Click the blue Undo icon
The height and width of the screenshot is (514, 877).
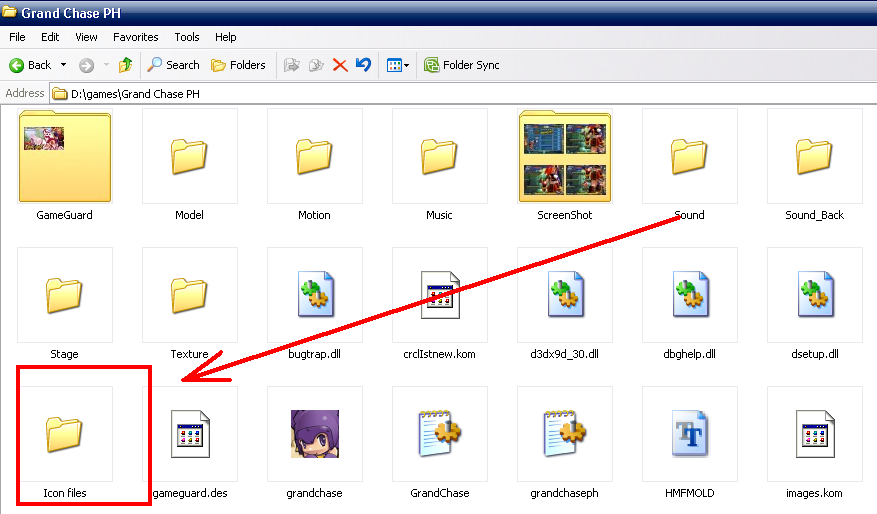pos(364,65)
